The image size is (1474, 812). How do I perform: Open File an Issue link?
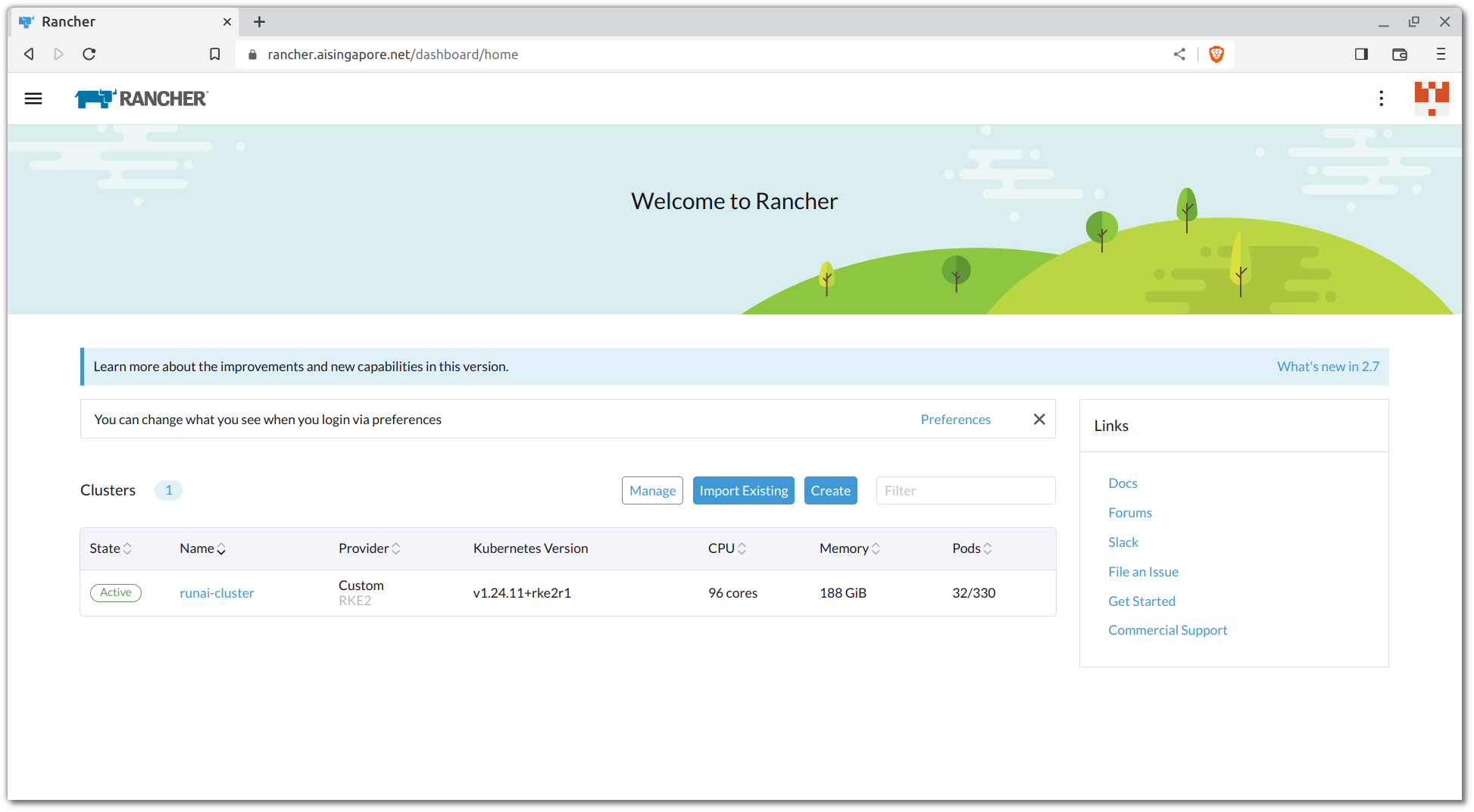1143,572
